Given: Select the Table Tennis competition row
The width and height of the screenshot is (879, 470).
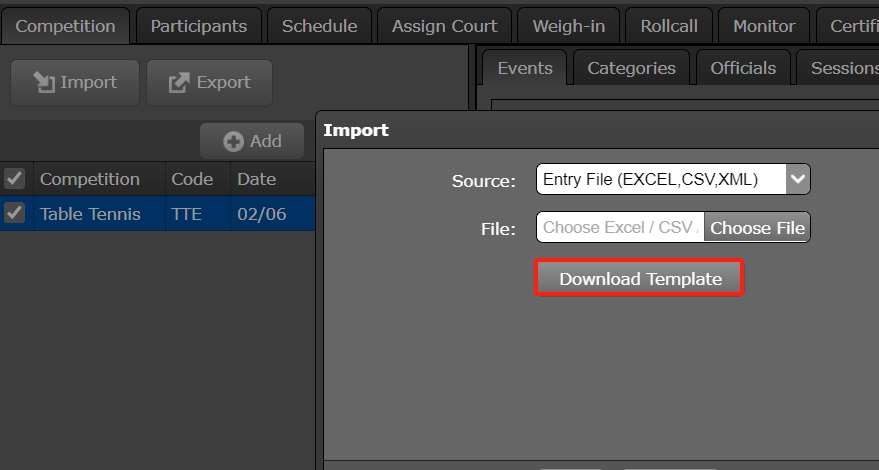Looking at the screenshot, I should (x=90, y=213).
